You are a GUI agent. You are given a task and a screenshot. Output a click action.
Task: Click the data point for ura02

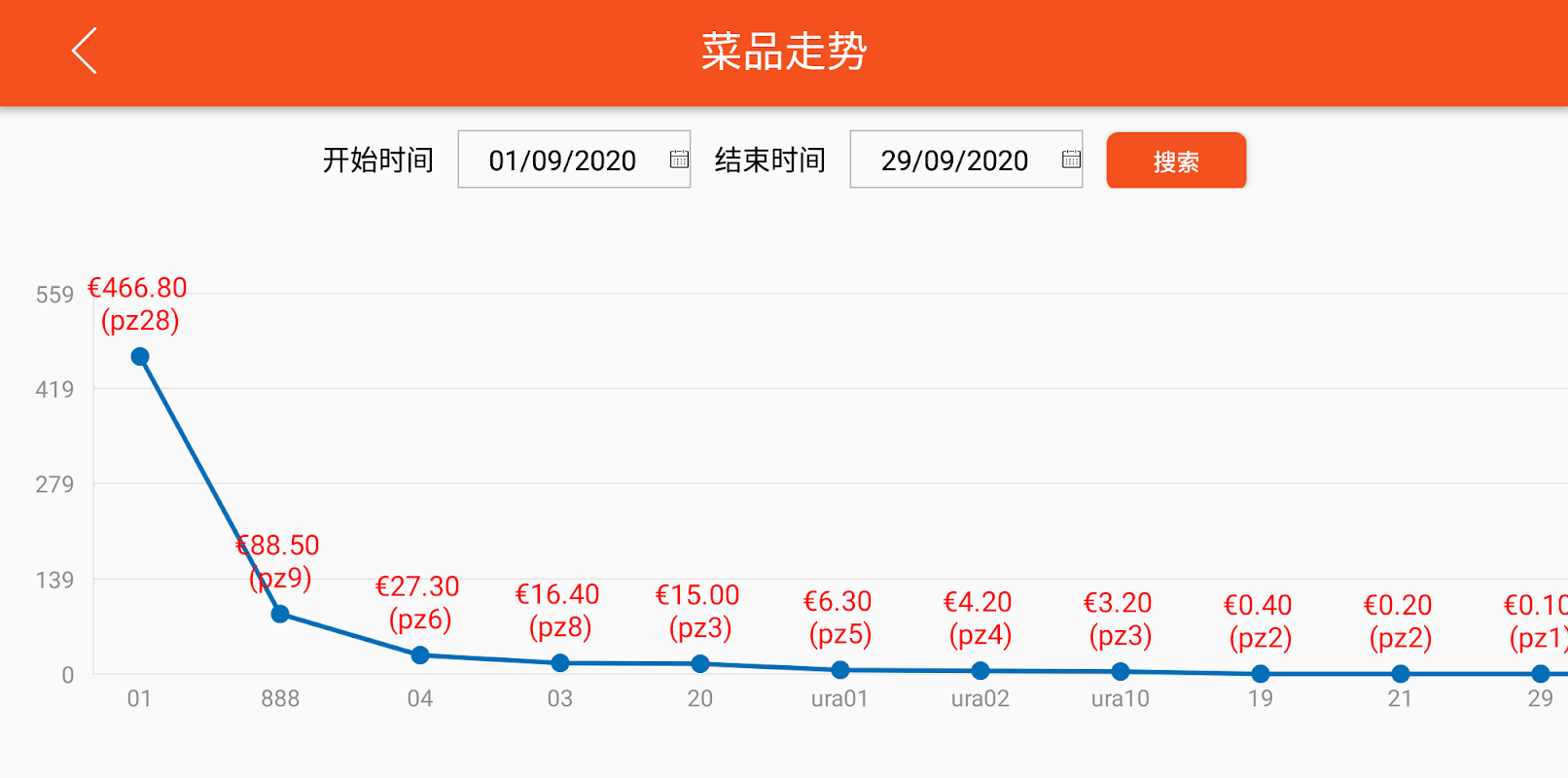tap(980, 671)
